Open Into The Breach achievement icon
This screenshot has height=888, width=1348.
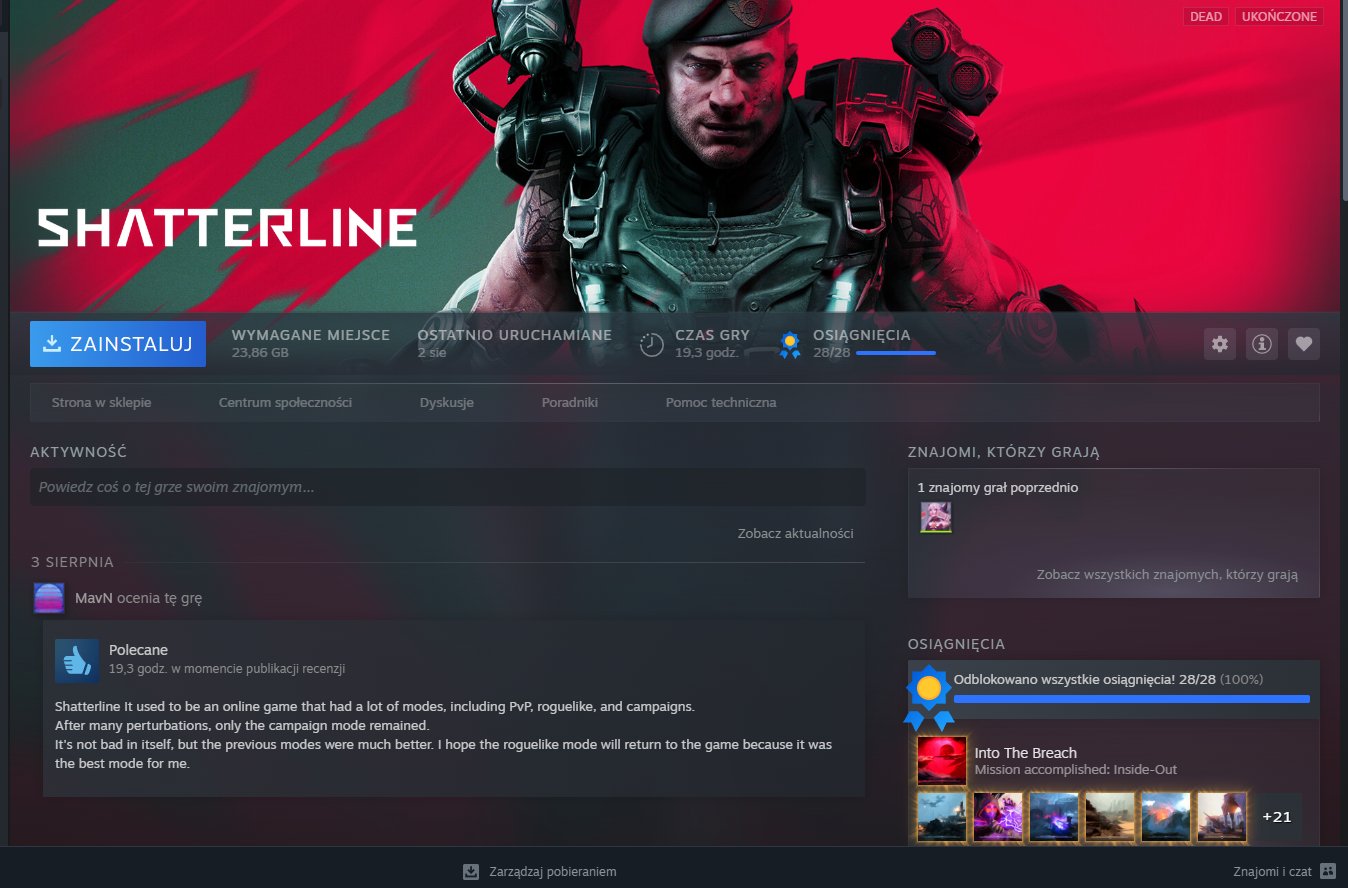click(x=942, y=761)
